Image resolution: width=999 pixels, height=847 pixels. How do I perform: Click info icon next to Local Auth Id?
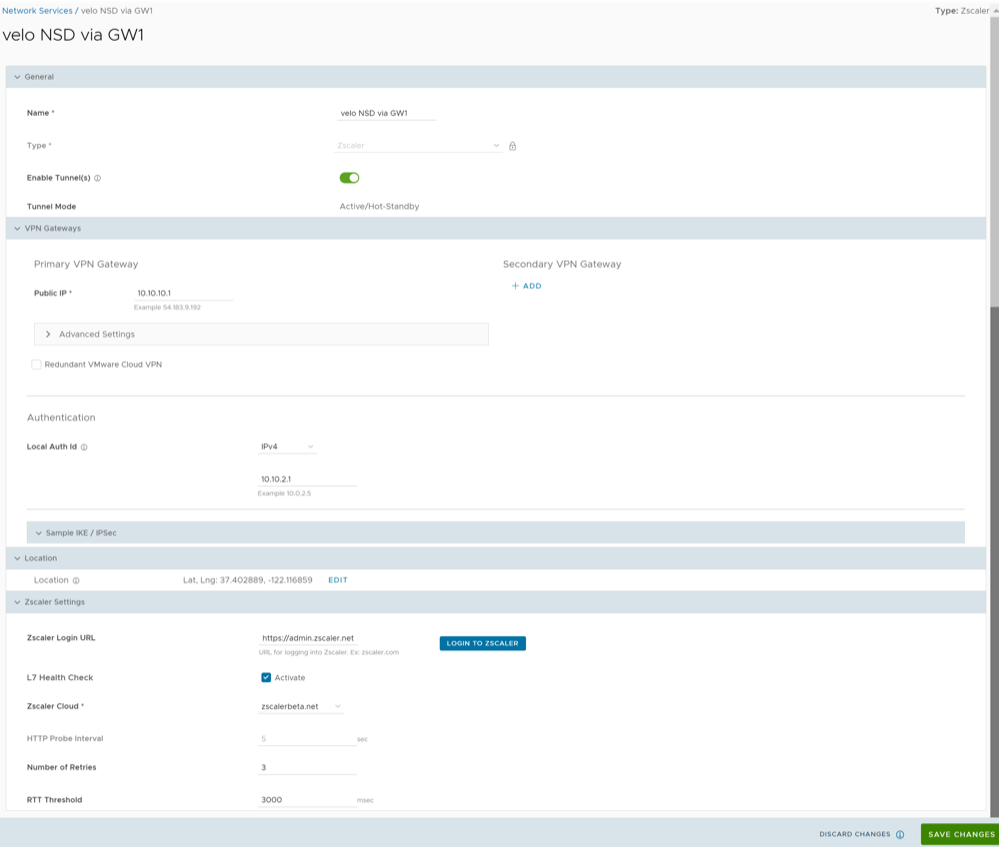(84, 447)
